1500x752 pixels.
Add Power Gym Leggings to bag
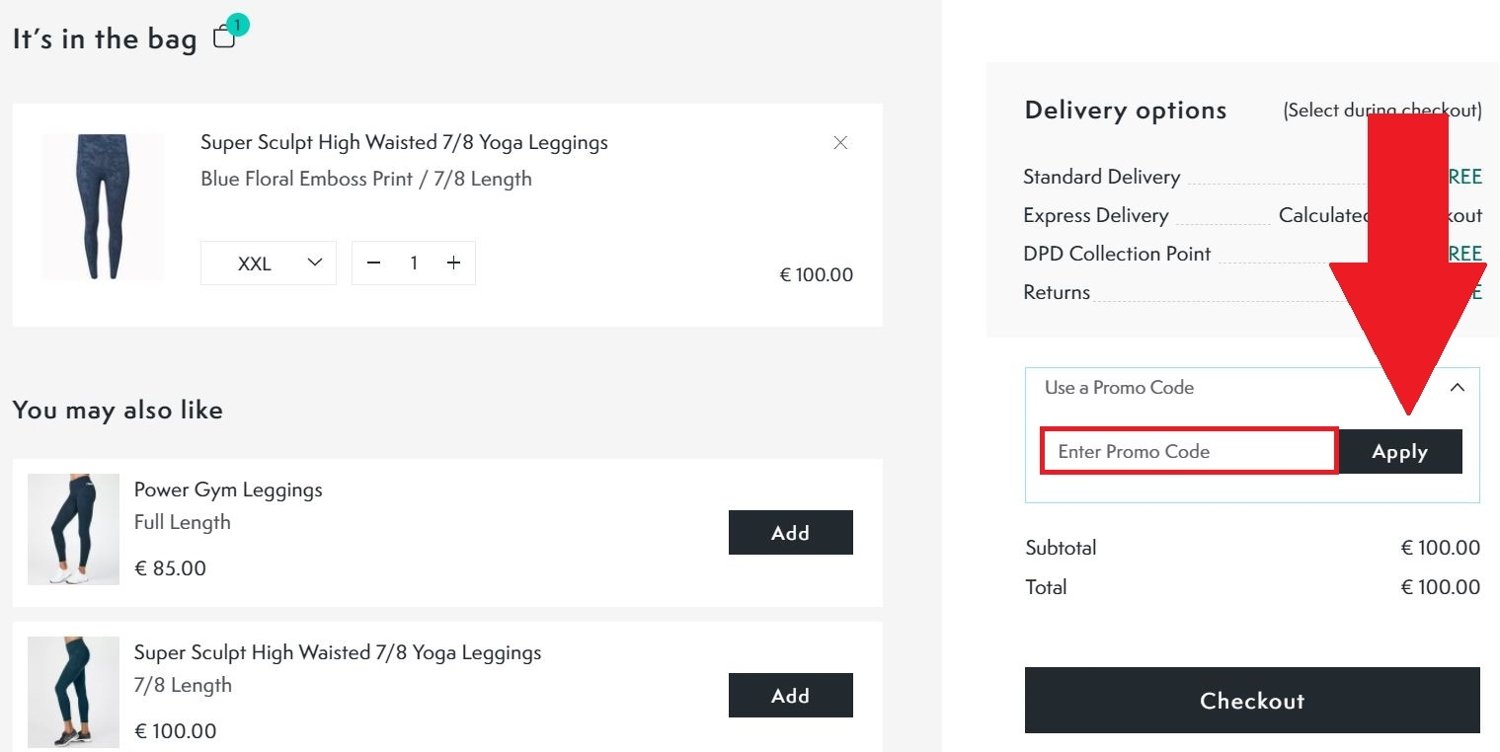790,532
